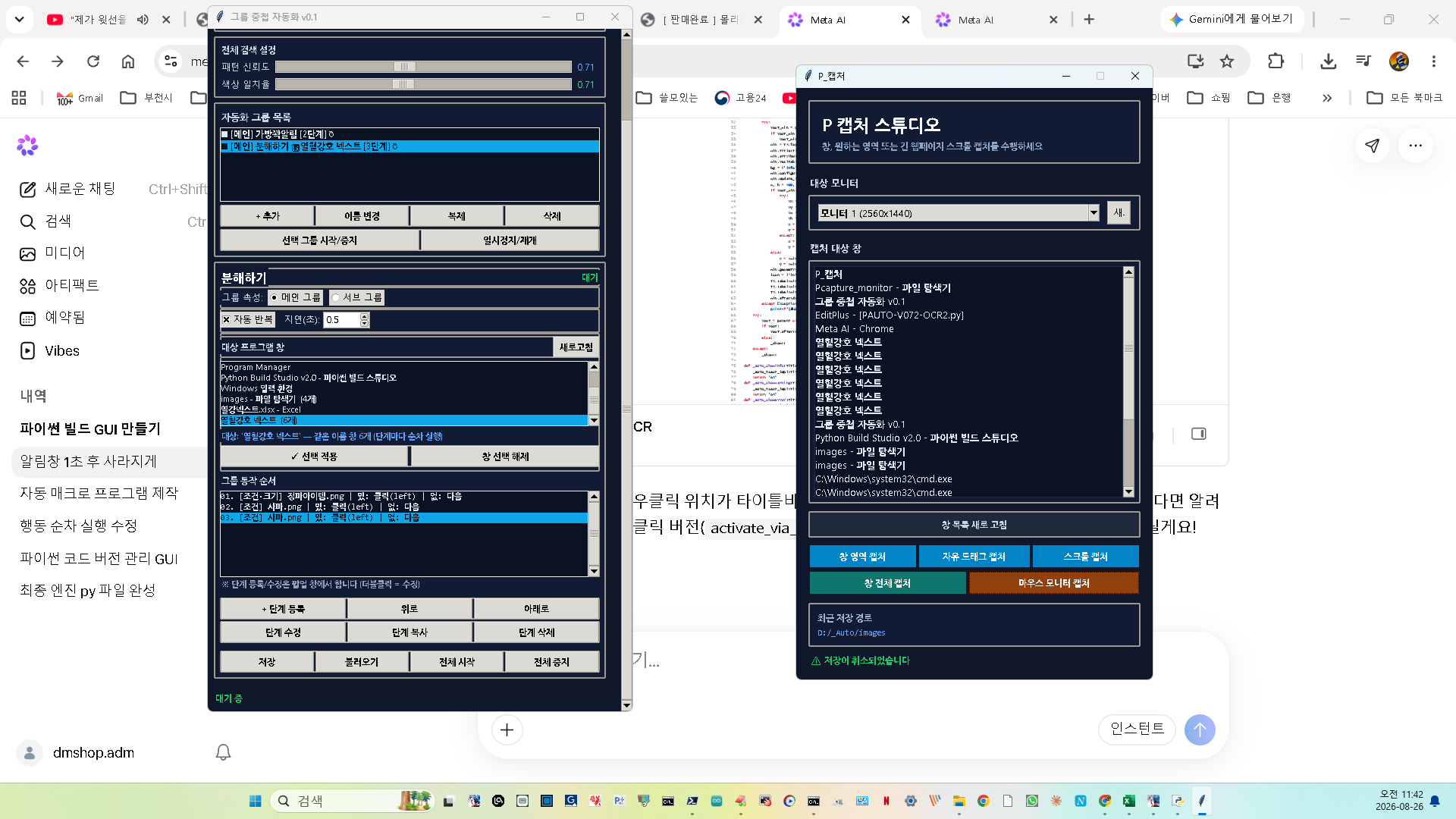Switch to the 판매완료 browser tab

pyautogui.click(x=701, y=20)
